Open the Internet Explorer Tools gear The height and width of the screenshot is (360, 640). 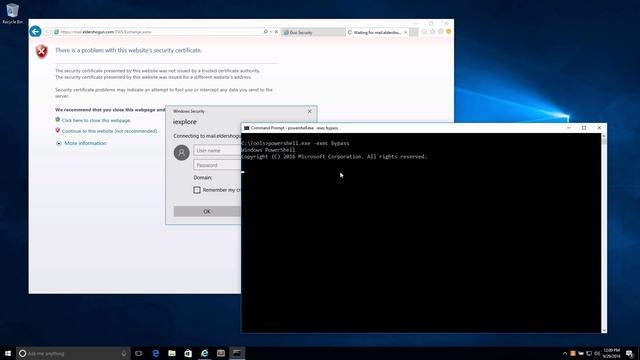(440, 31)
